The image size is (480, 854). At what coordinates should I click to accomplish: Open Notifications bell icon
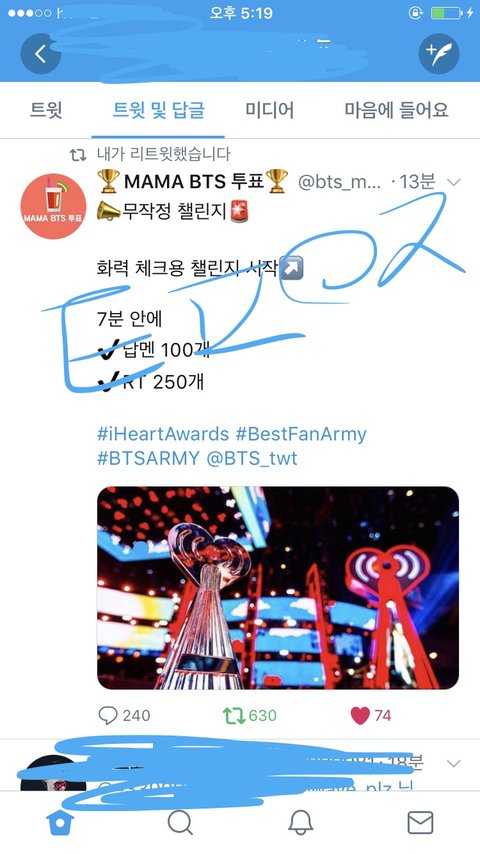pos(300,822)
